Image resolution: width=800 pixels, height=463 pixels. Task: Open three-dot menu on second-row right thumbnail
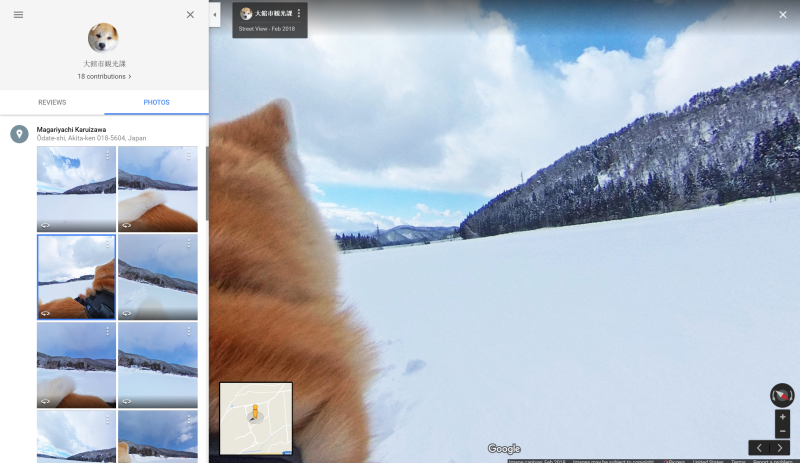click(189, 244)
